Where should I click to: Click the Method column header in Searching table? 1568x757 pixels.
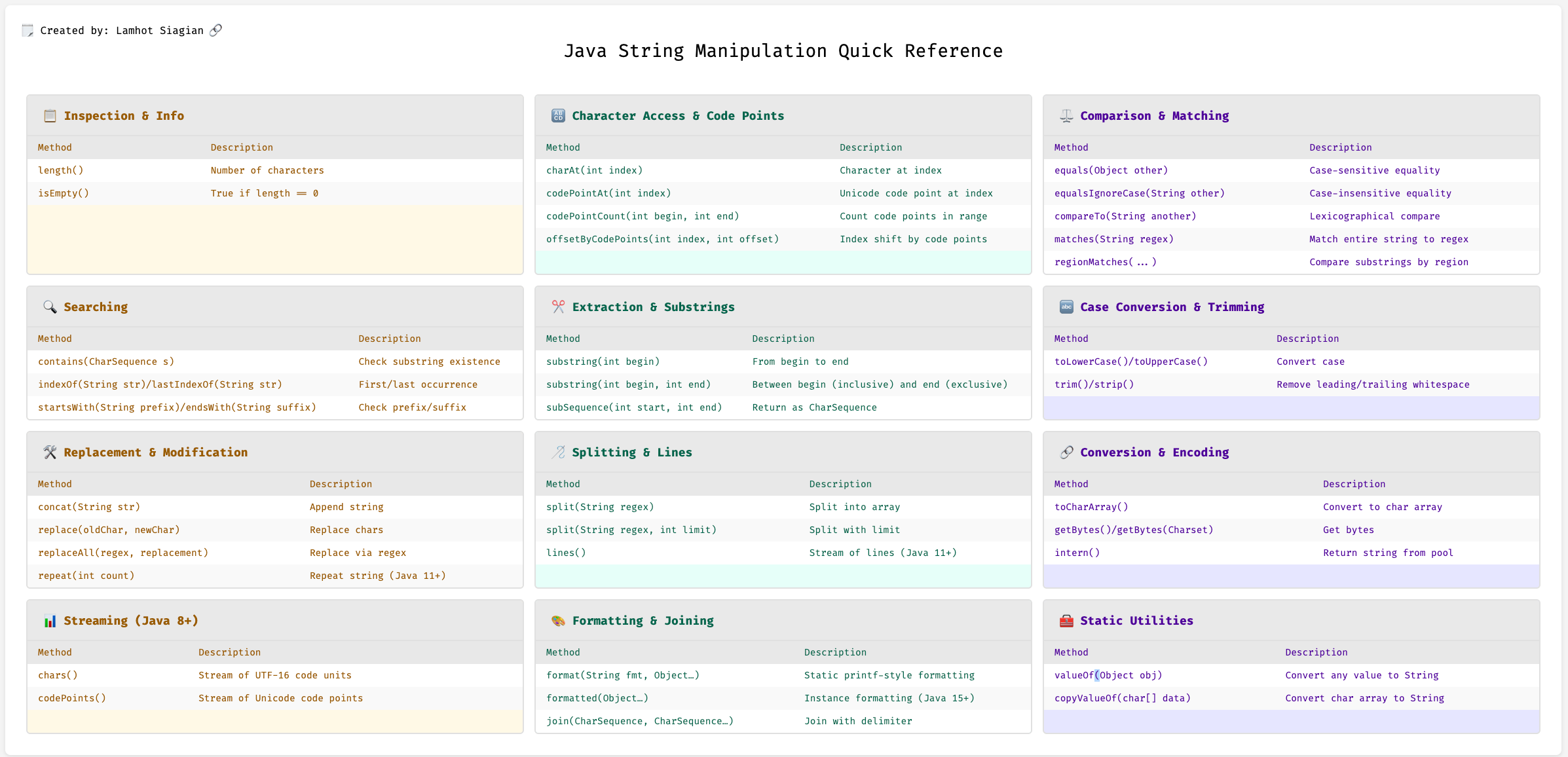(55, 339)
